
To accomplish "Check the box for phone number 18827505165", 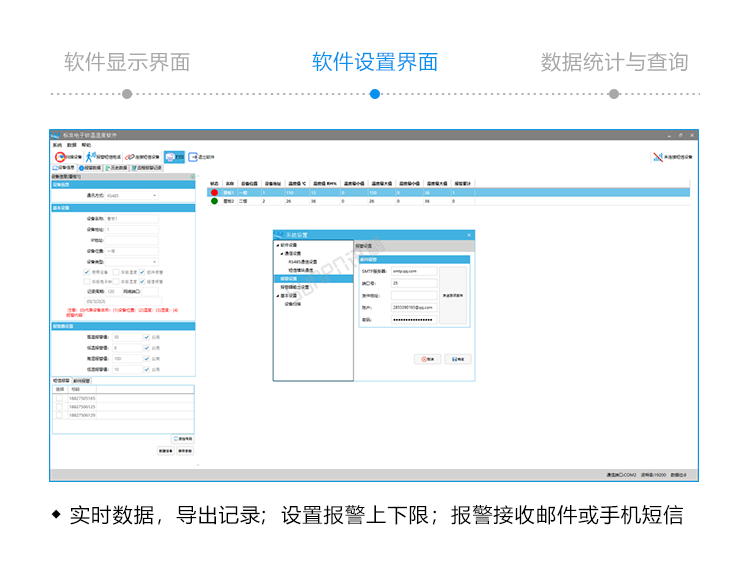I will 59,398.
